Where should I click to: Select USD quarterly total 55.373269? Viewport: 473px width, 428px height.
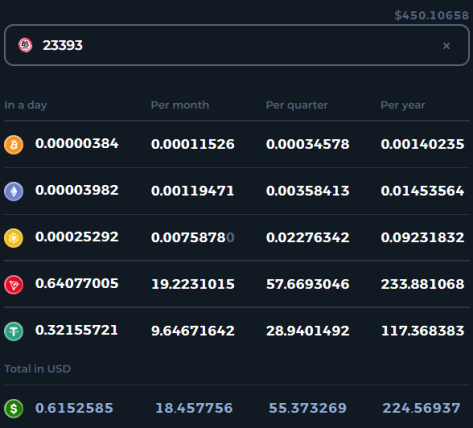pyautogui.click(x=308, y=408)
